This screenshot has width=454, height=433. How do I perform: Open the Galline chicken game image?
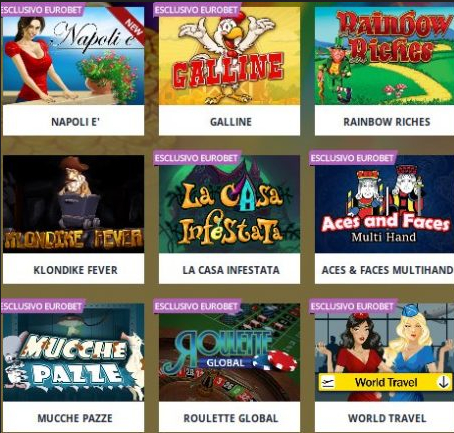pyautogui.click(x=229, y=56)
